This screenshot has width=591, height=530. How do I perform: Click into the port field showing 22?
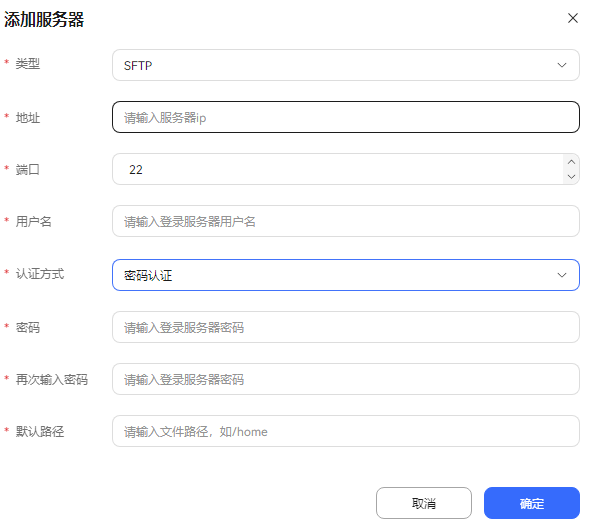point(338,169)
